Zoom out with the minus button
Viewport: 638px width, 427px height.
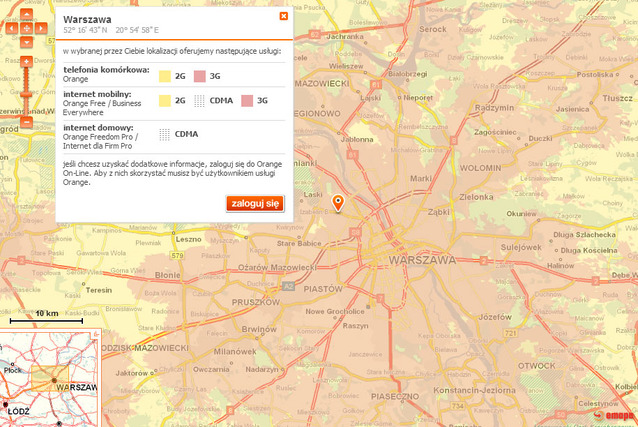click(x=26, y=122)
